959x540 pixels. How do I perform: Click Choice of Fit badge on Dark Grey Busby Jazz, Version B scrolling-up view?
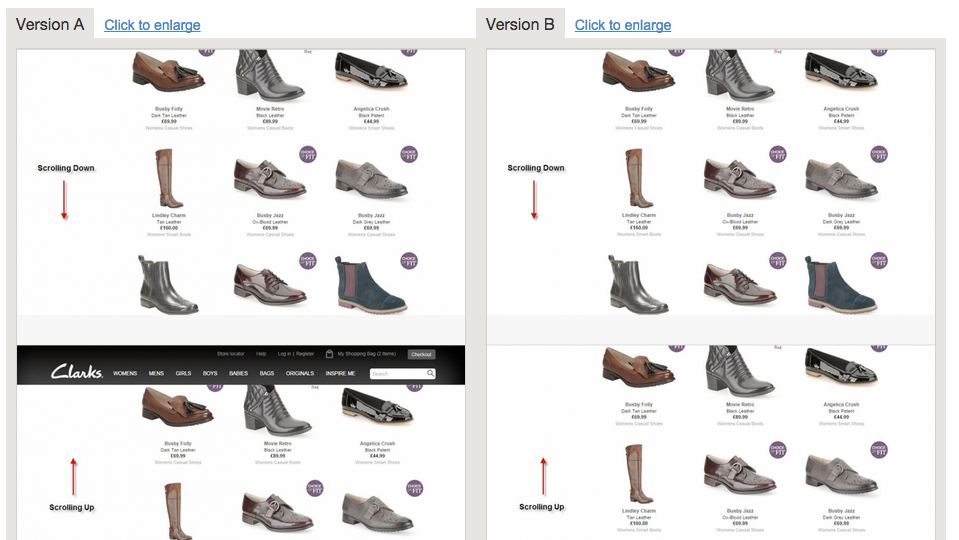click(x=879, y=449)
